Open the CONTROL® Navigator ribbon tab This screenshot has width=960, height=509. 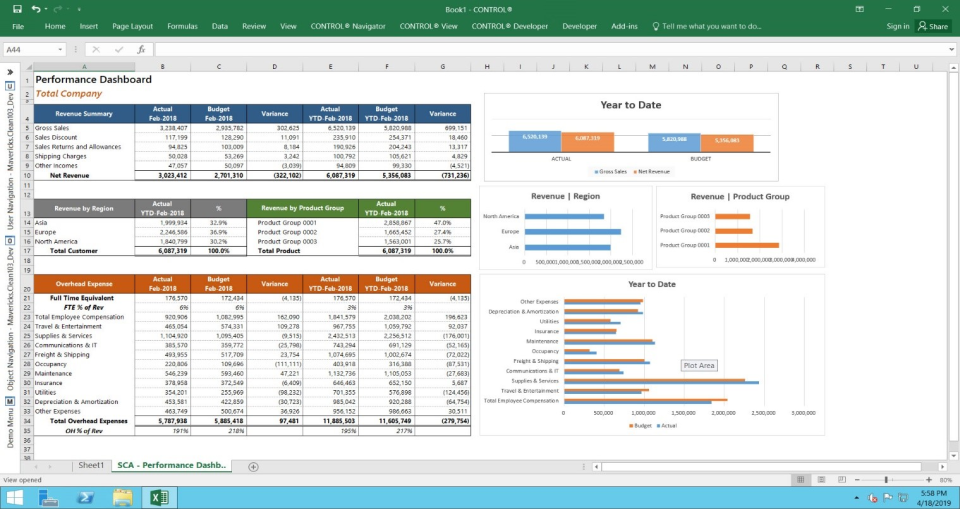click(x=350, y=26)
